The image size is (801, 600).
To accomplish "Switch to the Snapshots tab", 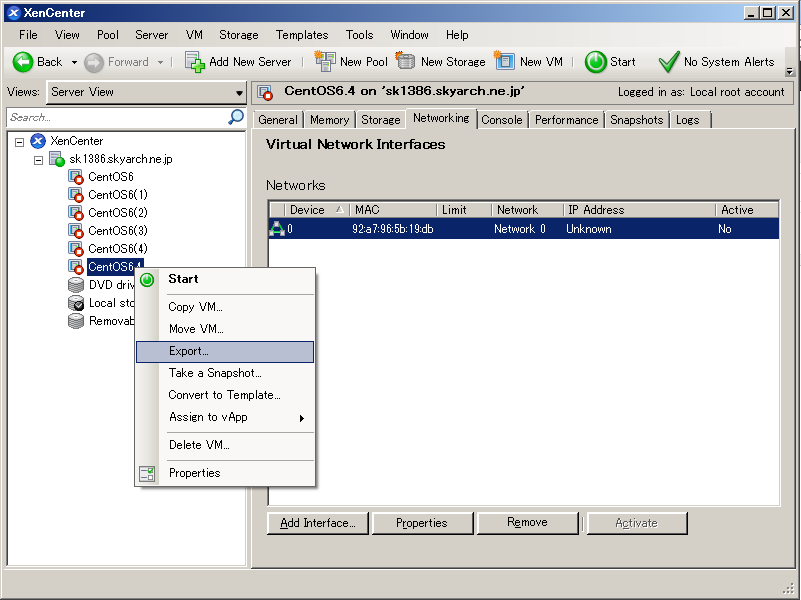I will 637,120.
